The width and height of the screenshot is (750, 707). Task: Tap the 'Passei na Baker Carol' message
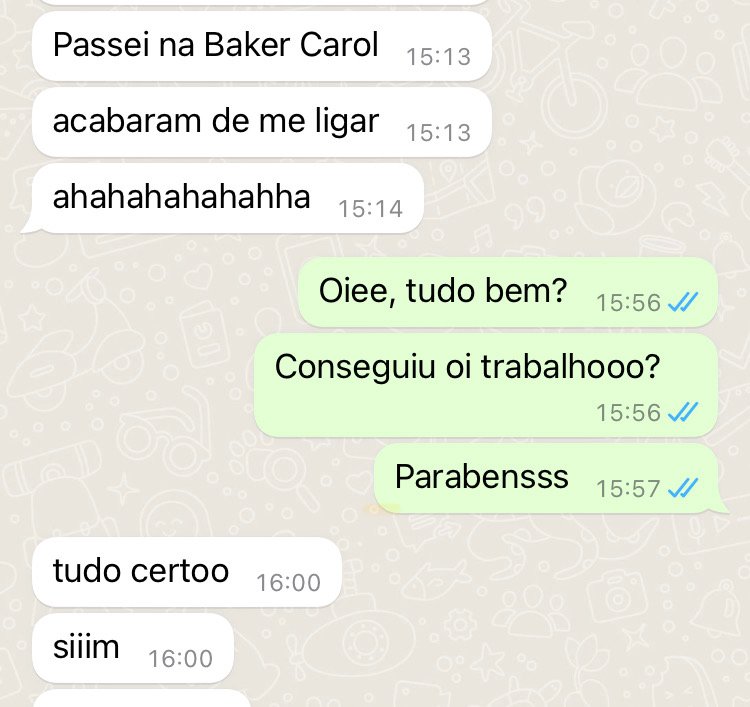pyautogui.click(x=262, y=46)
